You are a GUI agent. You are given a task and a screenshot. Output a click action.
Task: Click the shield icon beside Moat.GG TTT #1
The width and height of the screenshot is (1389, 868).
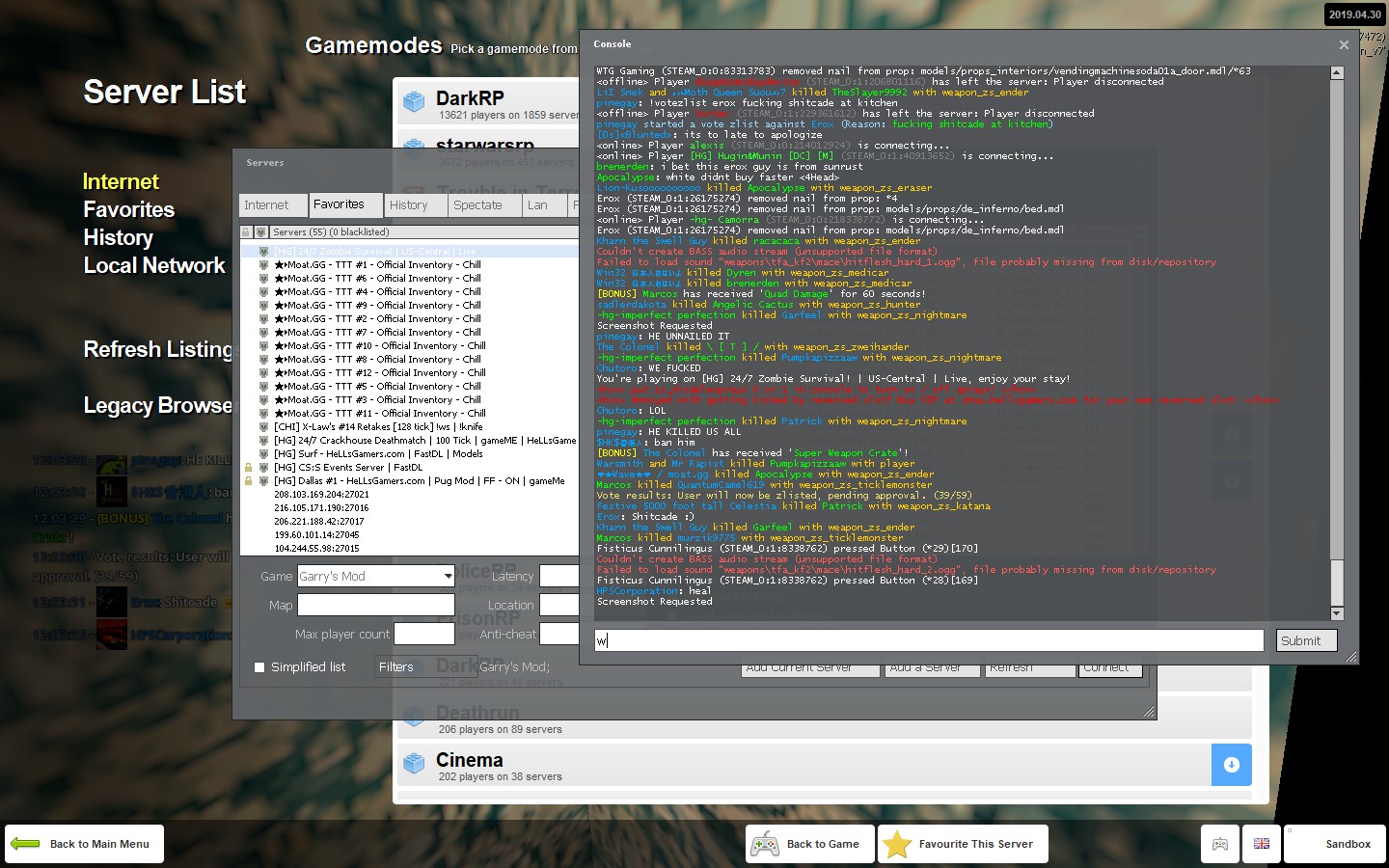coord(263,265)
